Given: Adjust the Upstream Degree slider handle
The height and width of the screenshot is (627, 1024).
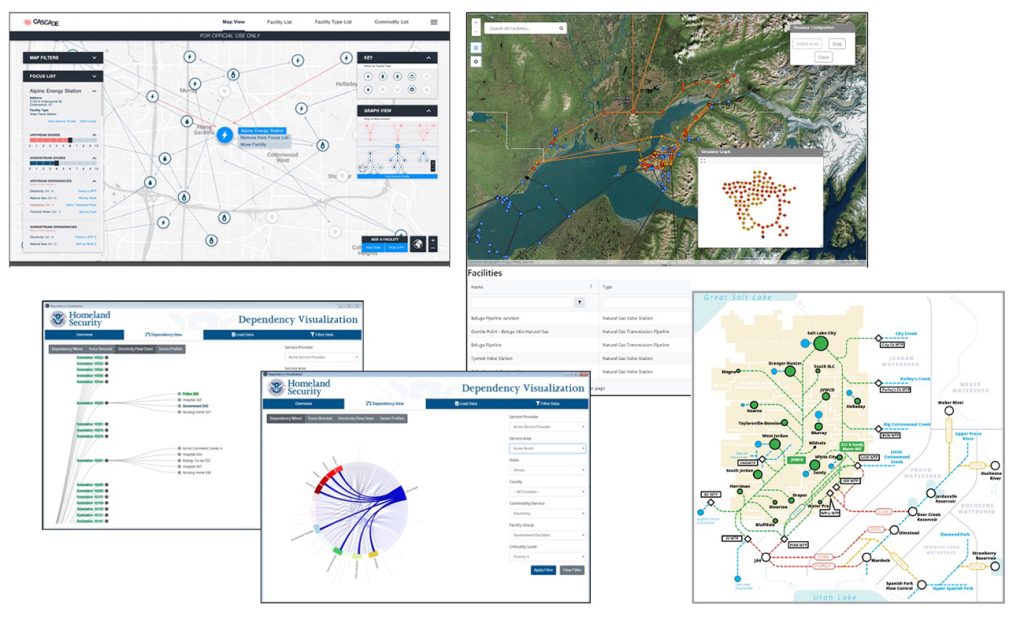Looking at the screenshot, I should (70, 140).
